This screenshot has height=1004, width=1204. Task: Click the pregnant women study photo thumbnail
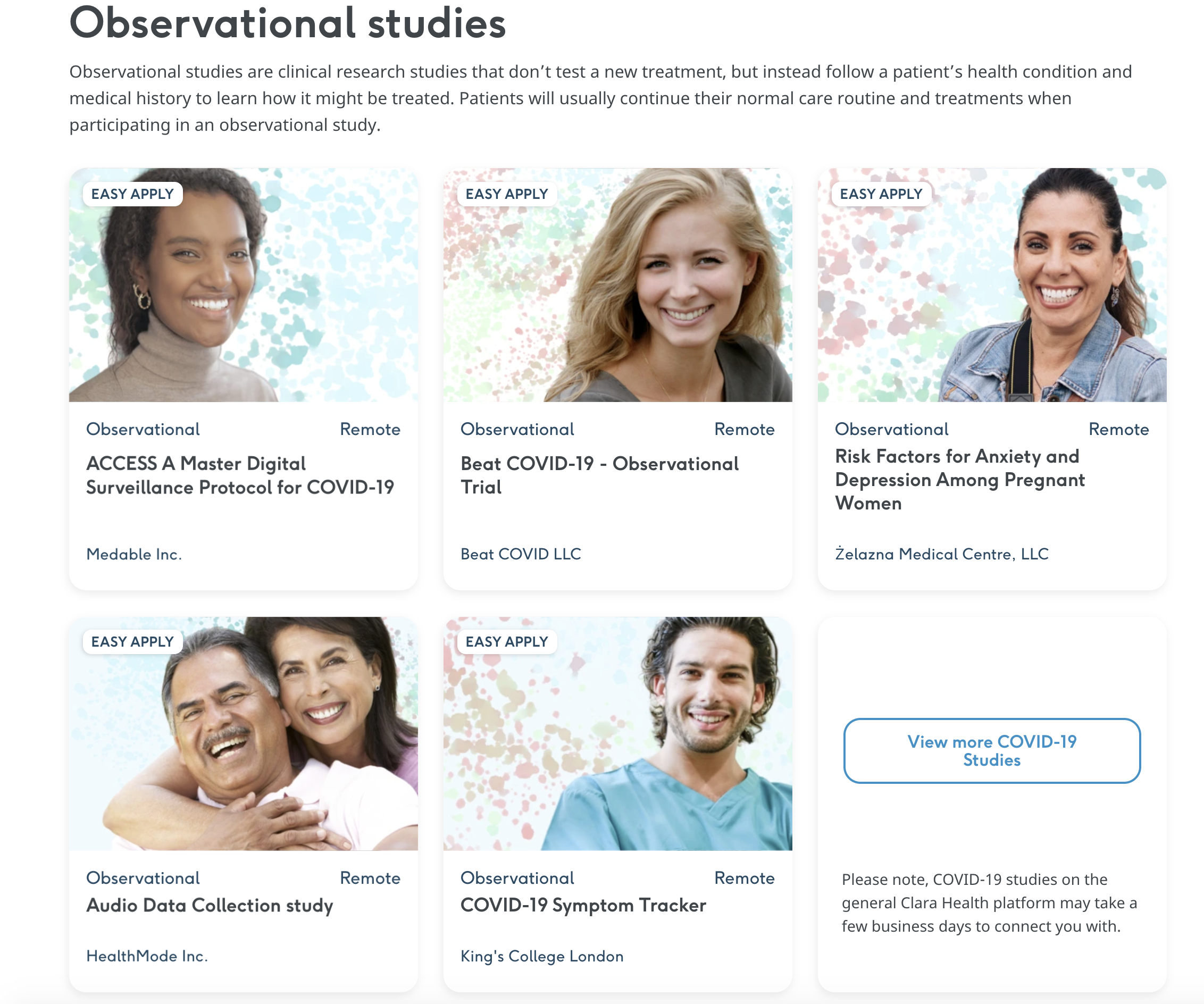pyautogui.click(x=992, y=285)
